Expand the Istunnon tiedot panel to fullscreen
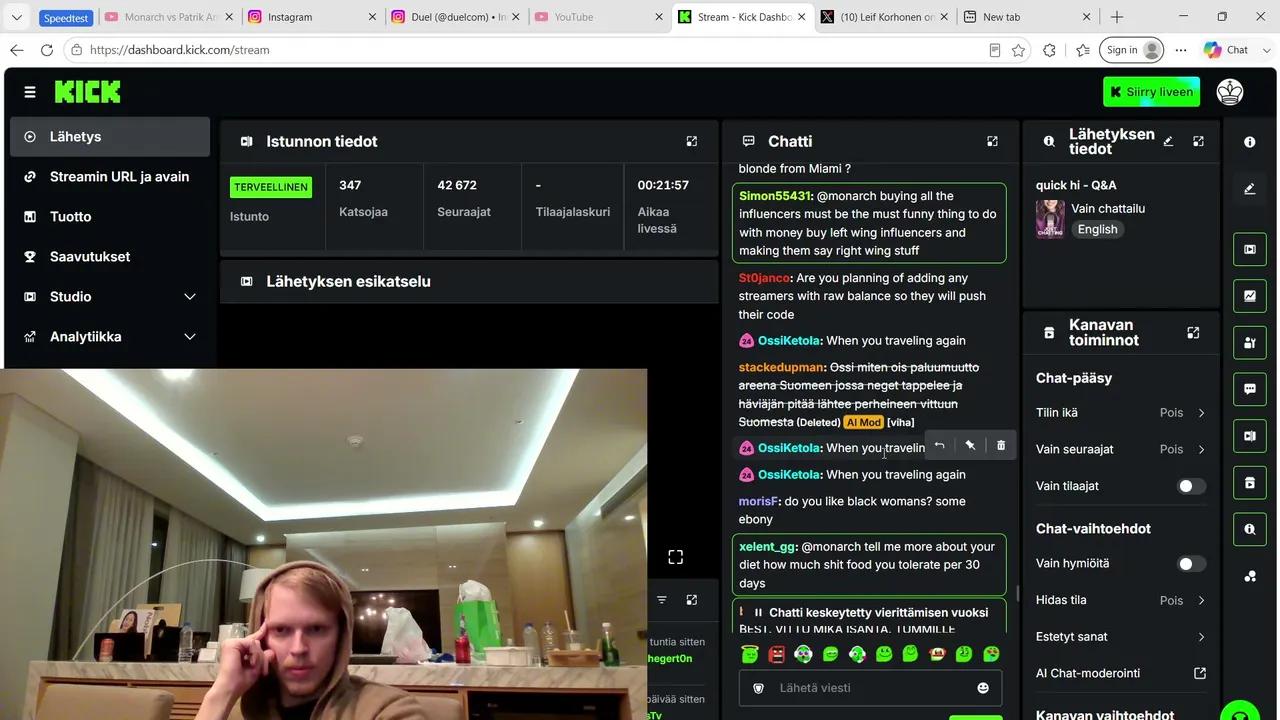 (x=692, y=142)
